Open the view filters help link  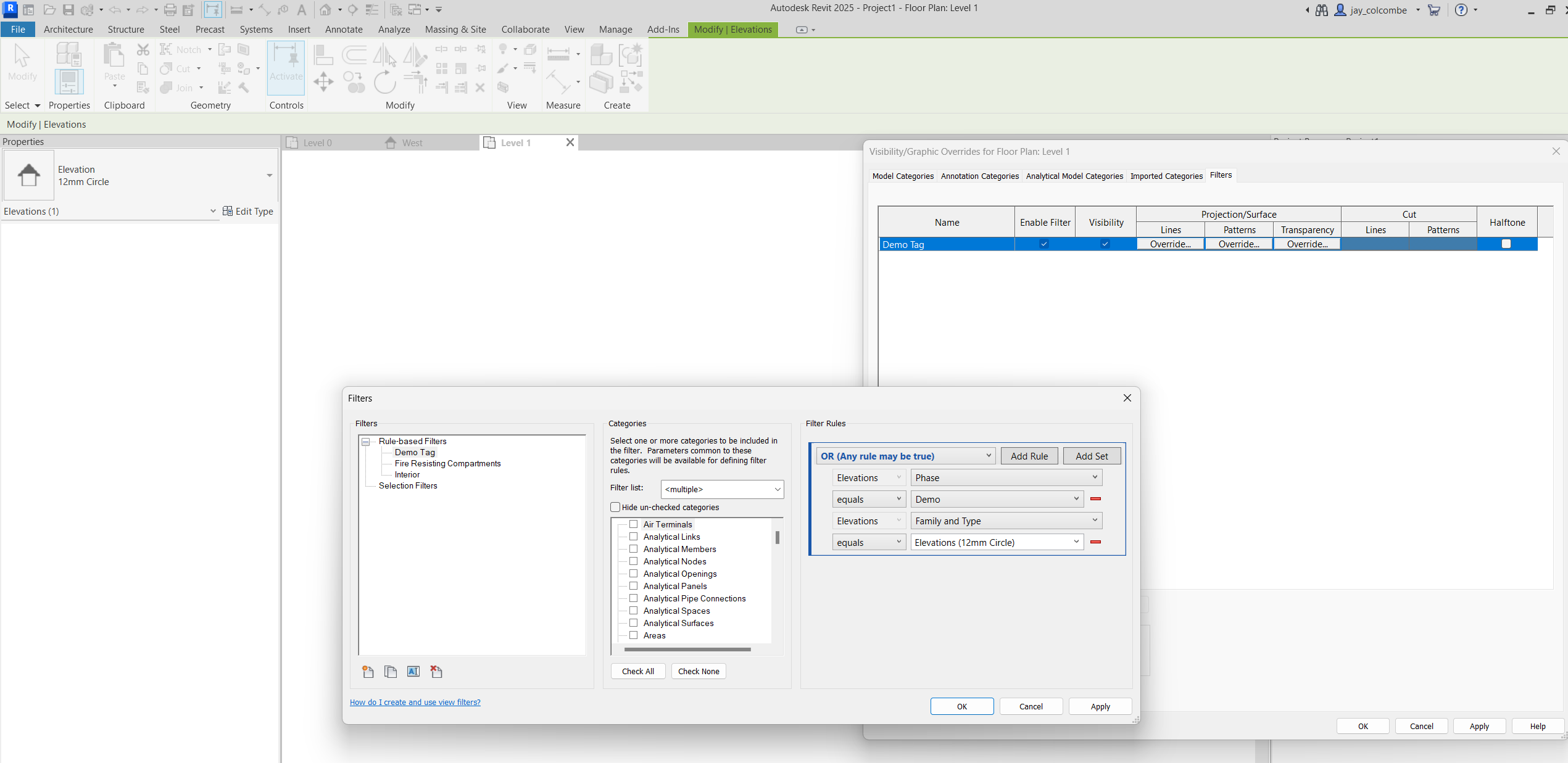[x=415, y=703]
